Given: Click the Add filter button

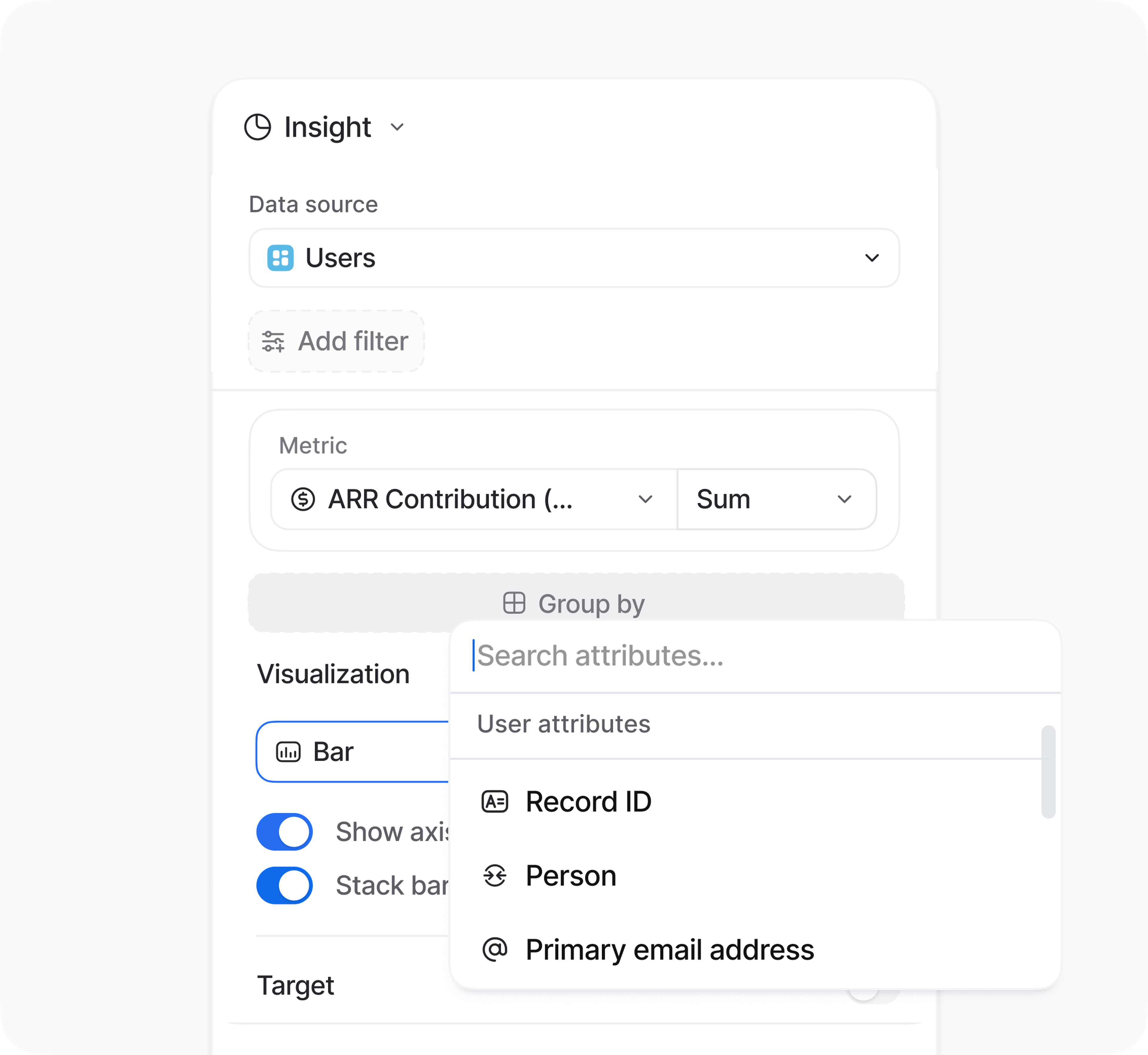Looking at the screenshot, I should 336,341.
